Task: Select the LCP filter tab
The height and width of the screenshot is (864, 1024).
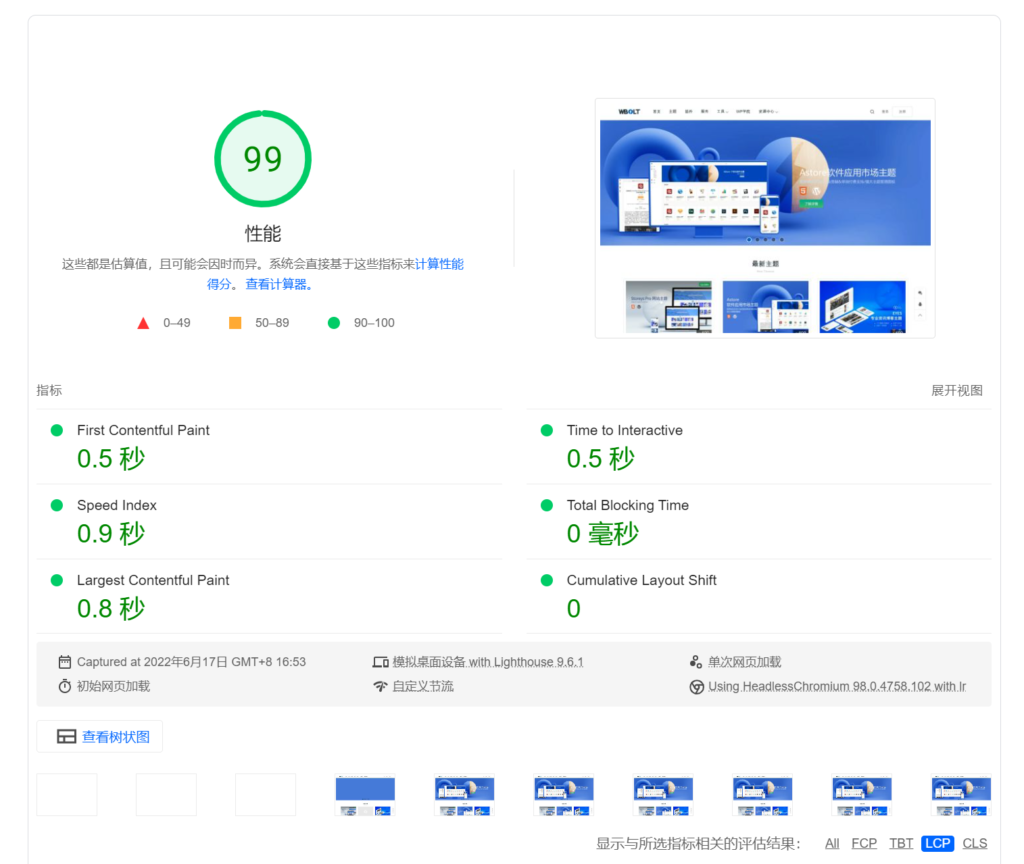Action: (938, 843)
